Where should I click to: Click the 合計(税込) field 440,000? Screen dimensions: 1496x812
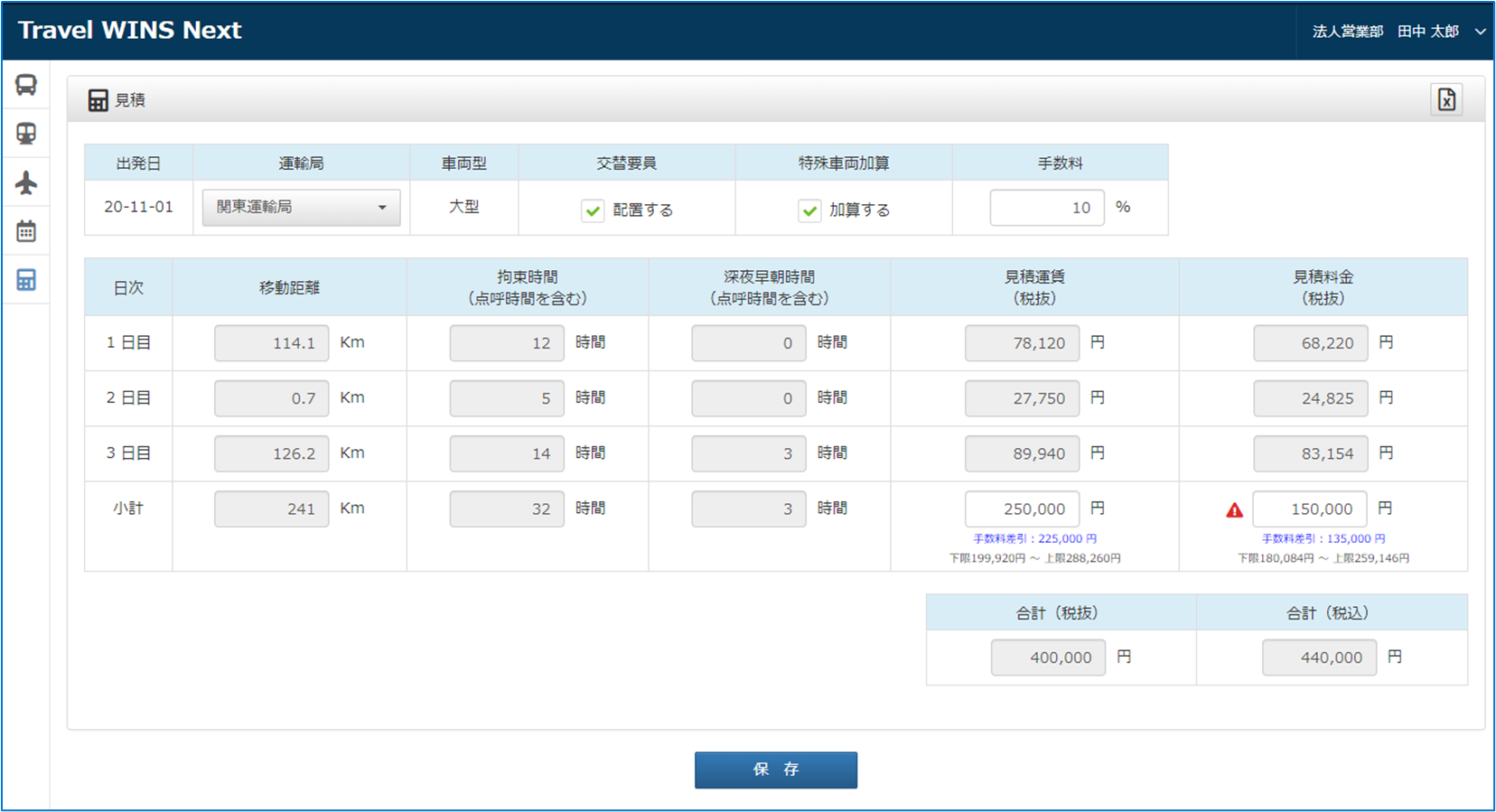[x=1319, y=658]
